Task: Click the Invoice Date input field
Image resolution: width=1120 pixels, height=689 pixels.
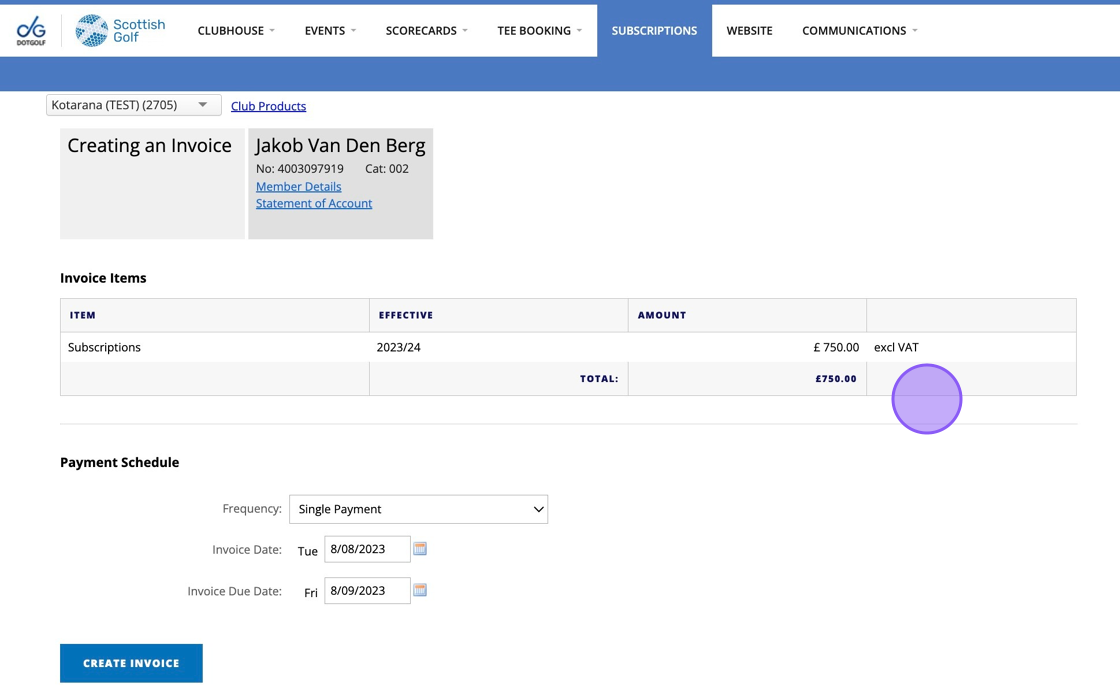Action: pyautogui.click(x=366, y=549)
